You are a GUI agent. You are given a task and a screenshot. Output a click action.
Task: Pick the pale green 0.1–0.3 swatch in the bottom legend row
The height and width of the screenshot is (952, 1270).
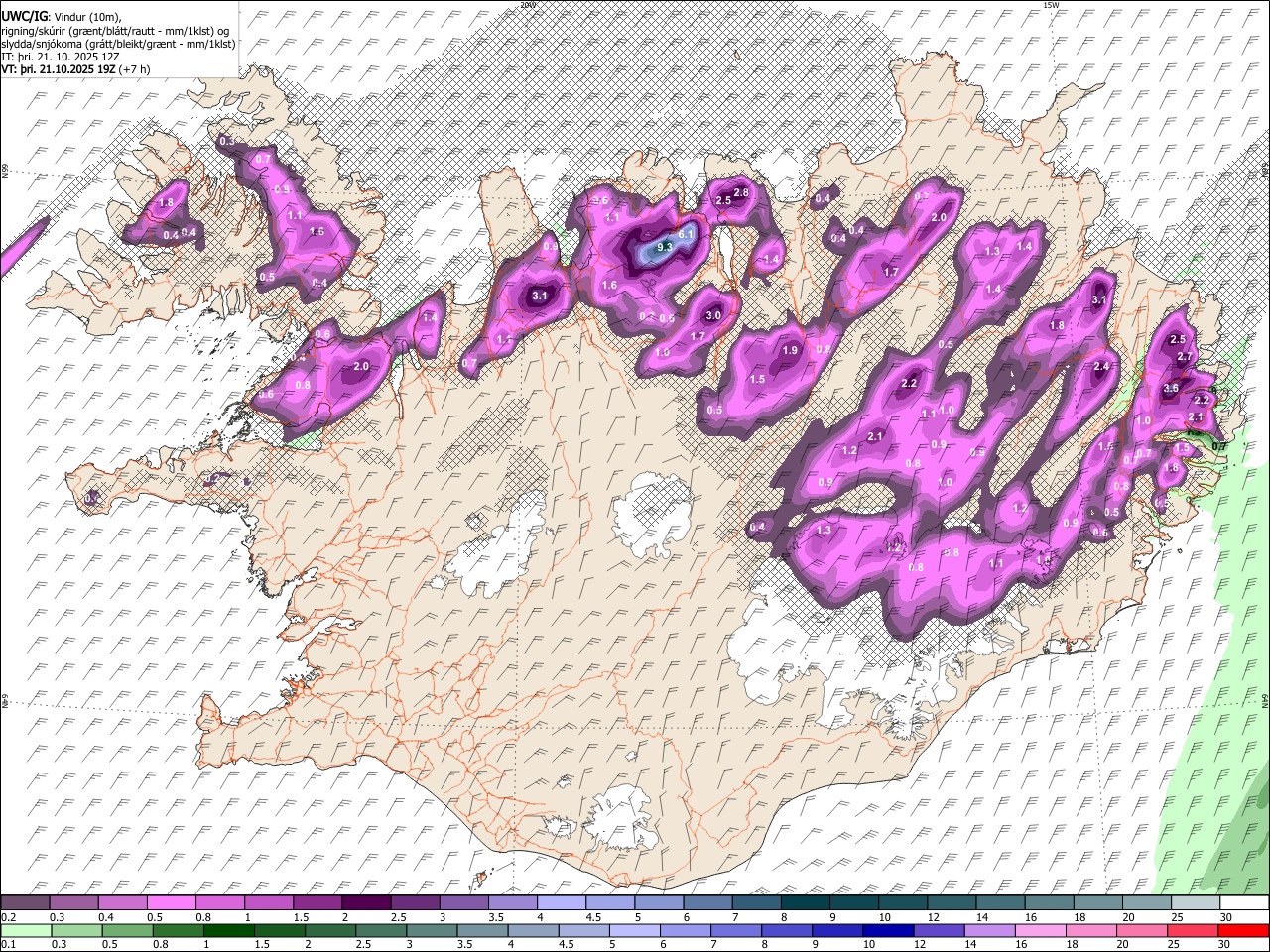[26, 930]
